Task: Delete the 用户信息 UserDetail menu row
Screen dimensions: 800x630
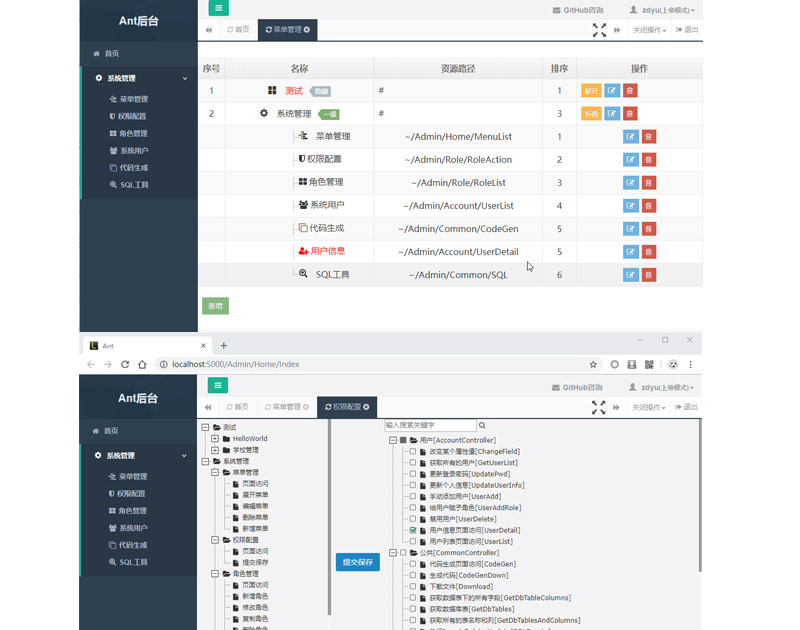Action: point(648,252)
